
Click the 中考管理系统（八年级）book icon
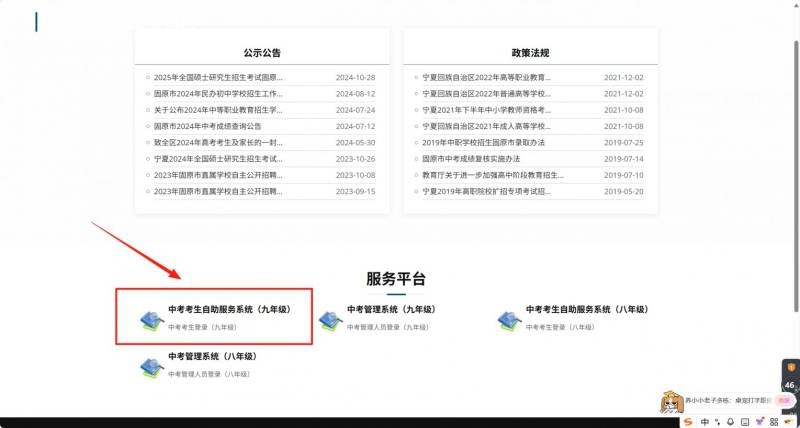click(150, 366)
